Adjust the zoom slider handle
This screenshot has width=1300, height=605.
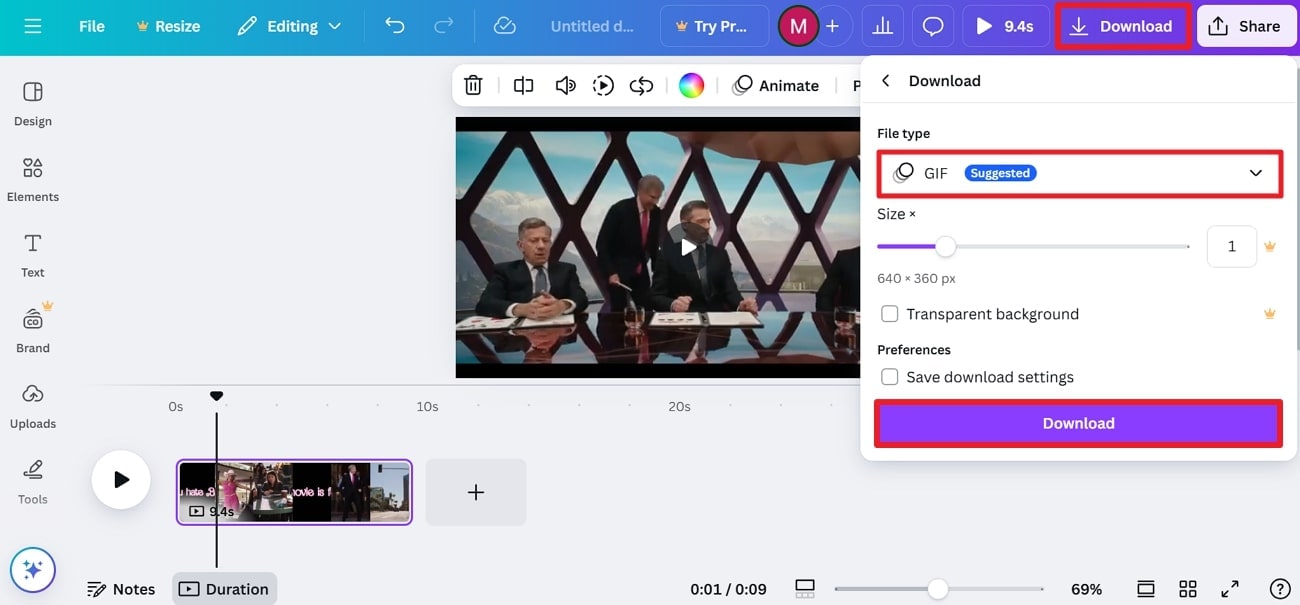tap(937, 589)
